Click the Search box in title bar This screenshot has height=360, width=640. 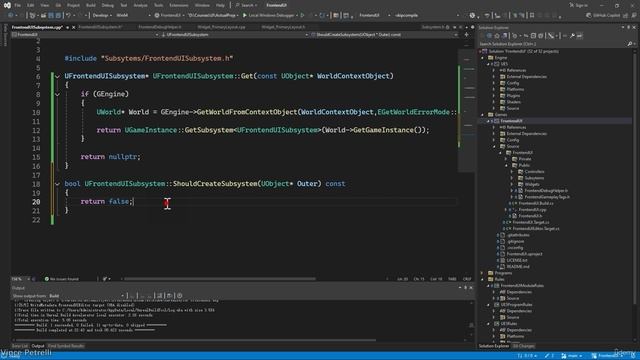246,5
